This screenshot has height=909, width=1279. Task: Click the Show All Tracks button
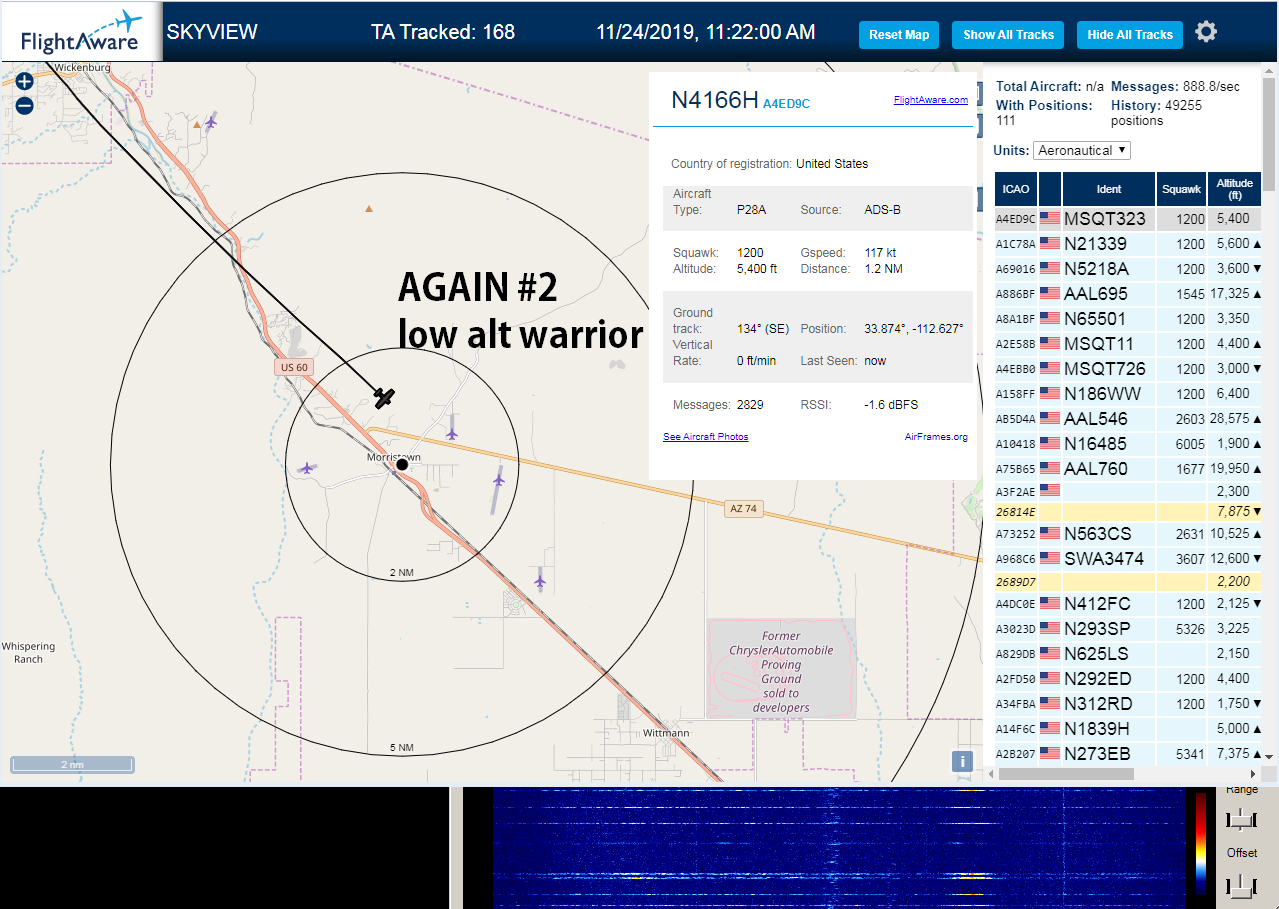pyautogui.click(x=1008, y=35)
